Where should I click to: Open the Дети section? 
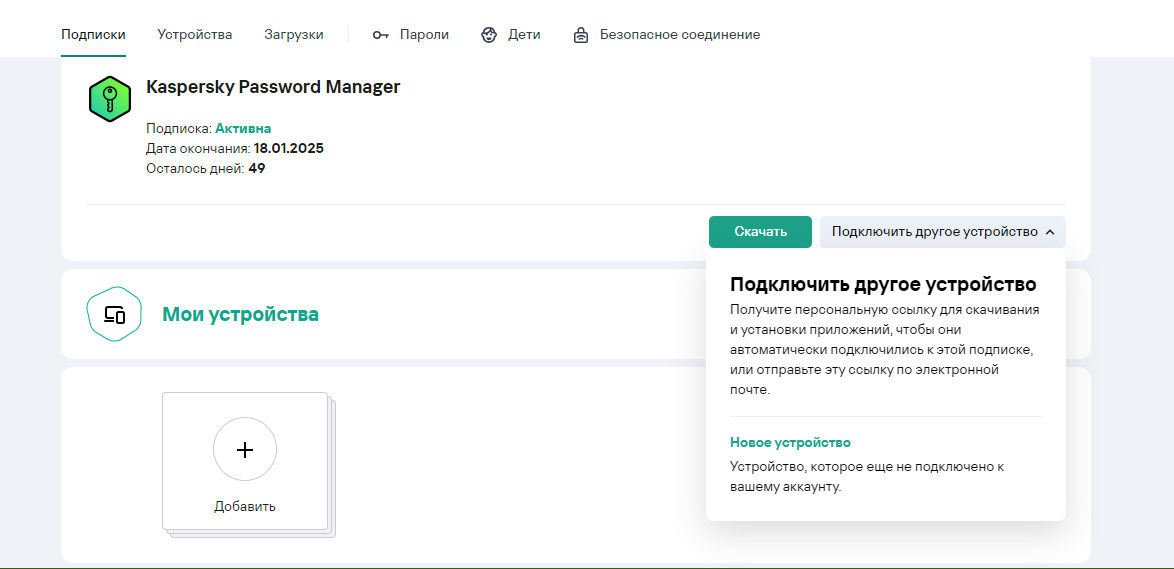tap(510, 34)
